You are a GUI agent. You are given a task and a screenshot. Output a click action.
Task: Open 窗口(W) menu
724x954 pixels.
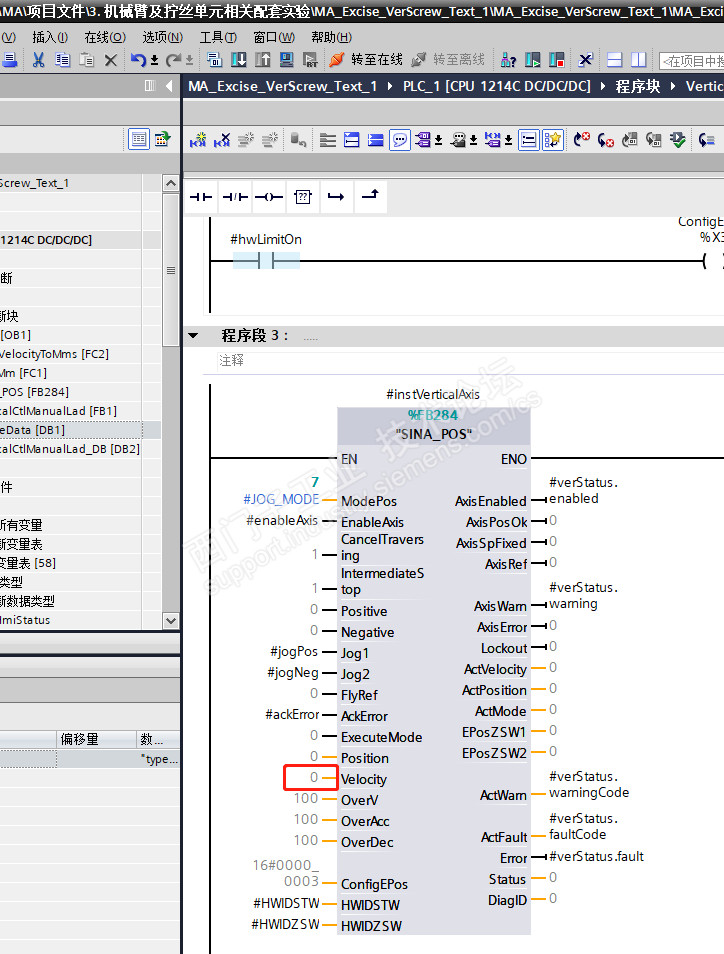point(274,37)
